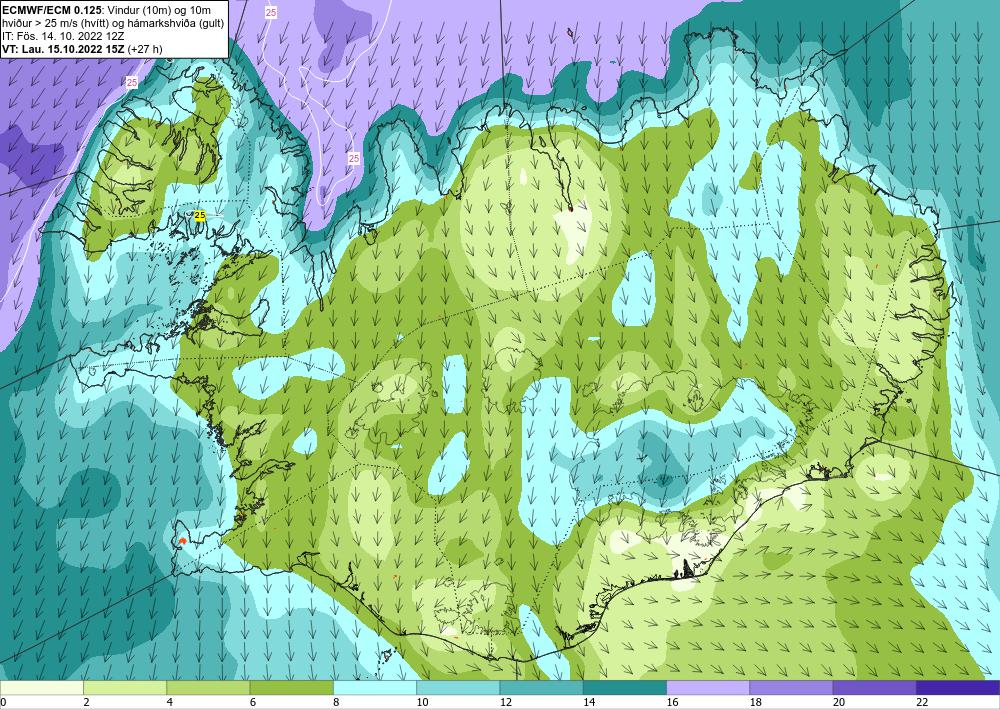This screenshot has width=1000, height=709.
Task: Click the 18–20 m/s purple legend swatch
Action: click(791, 687)
